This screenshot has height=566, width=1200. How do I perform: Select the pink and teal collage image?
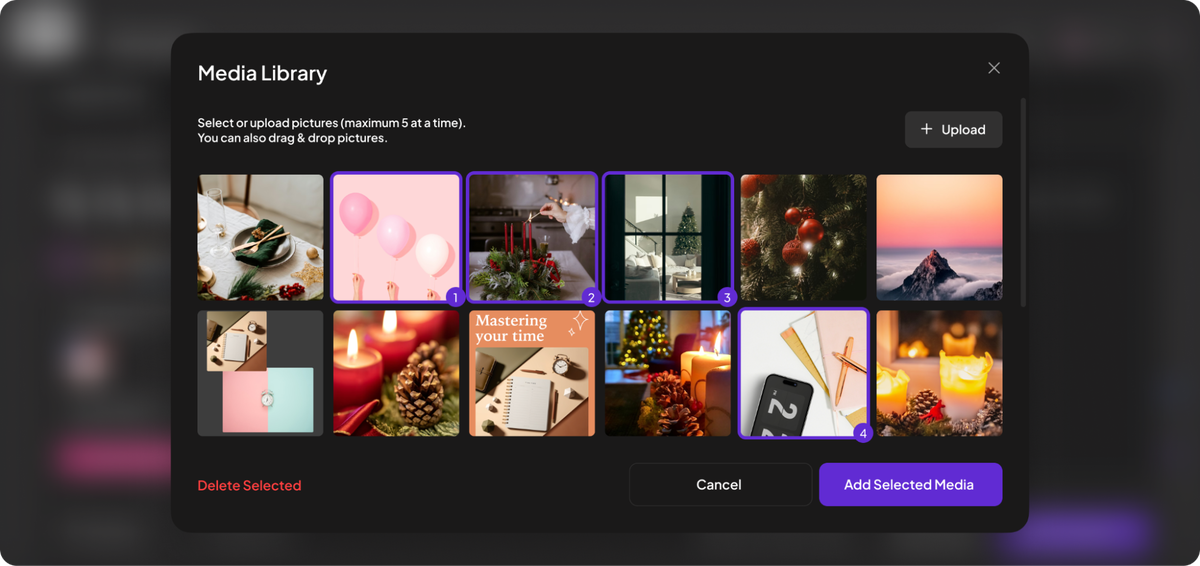[260, 373]
